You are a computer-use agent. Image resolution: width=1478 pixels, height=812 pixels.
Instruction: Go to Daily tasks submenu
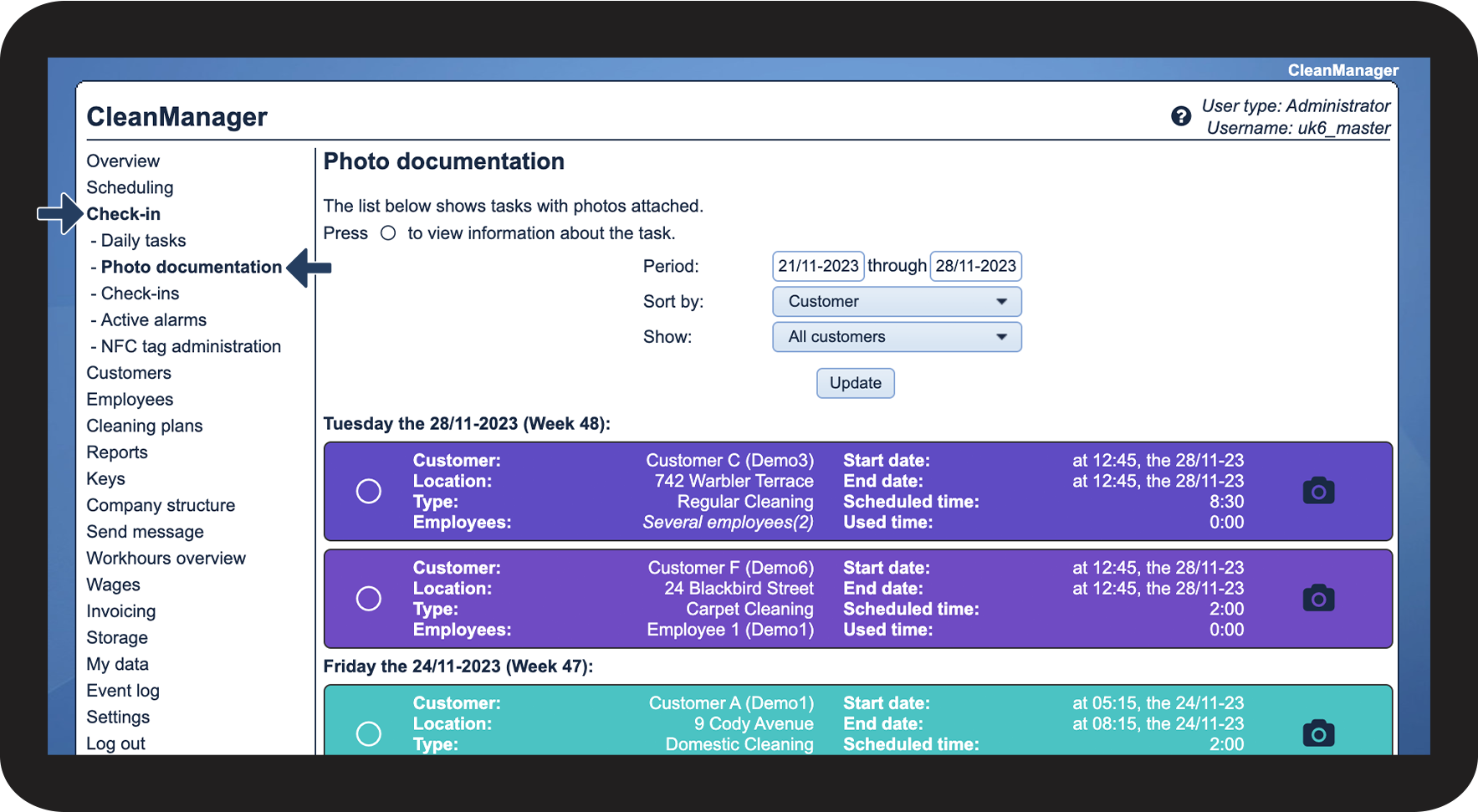click(143, 241)
